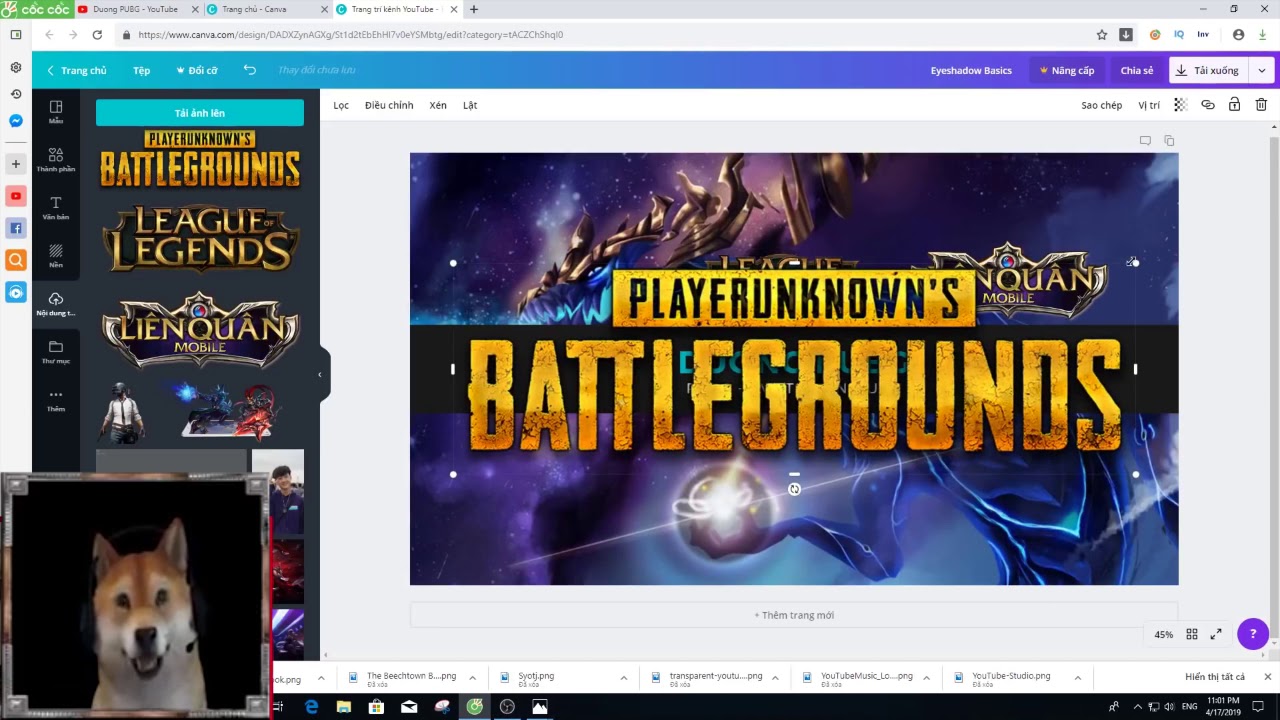
Task: Click the link chain icon in toolbar
Action: [1208, 104]
